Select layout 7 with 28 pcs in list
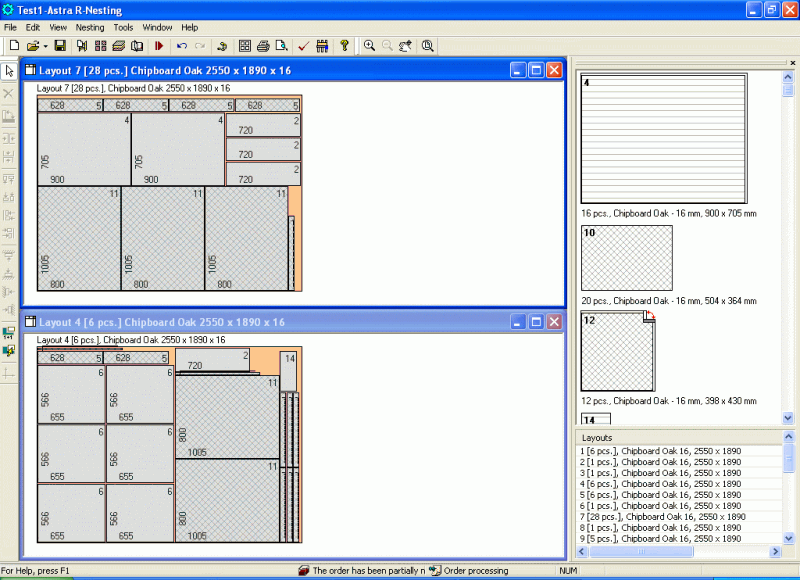This screenshot has height=580, width=800. coord(660,517)
